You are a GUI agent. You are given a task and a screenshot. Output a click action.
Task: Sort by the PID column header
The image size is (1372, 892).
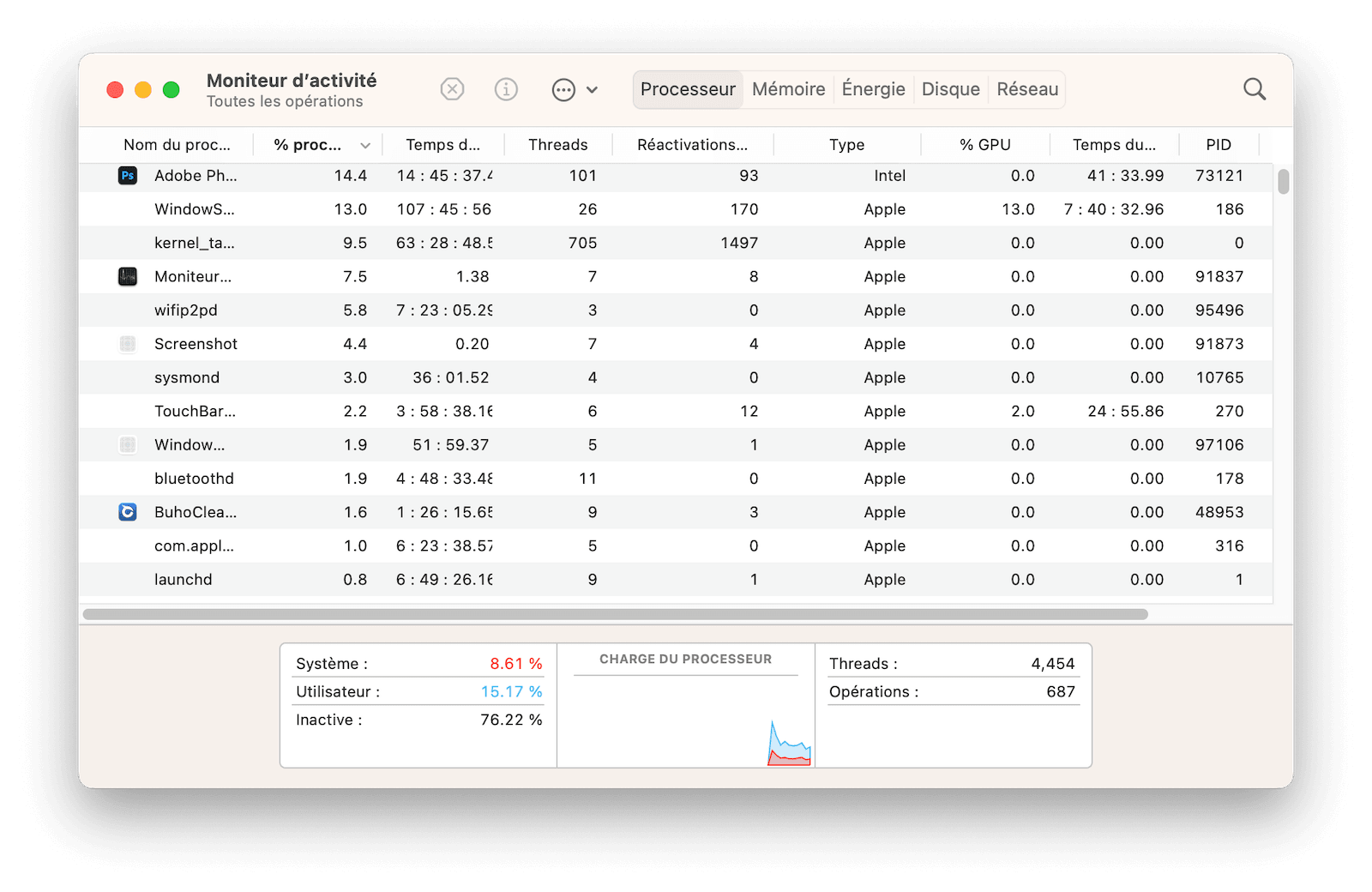click(x=1218, y=145)
